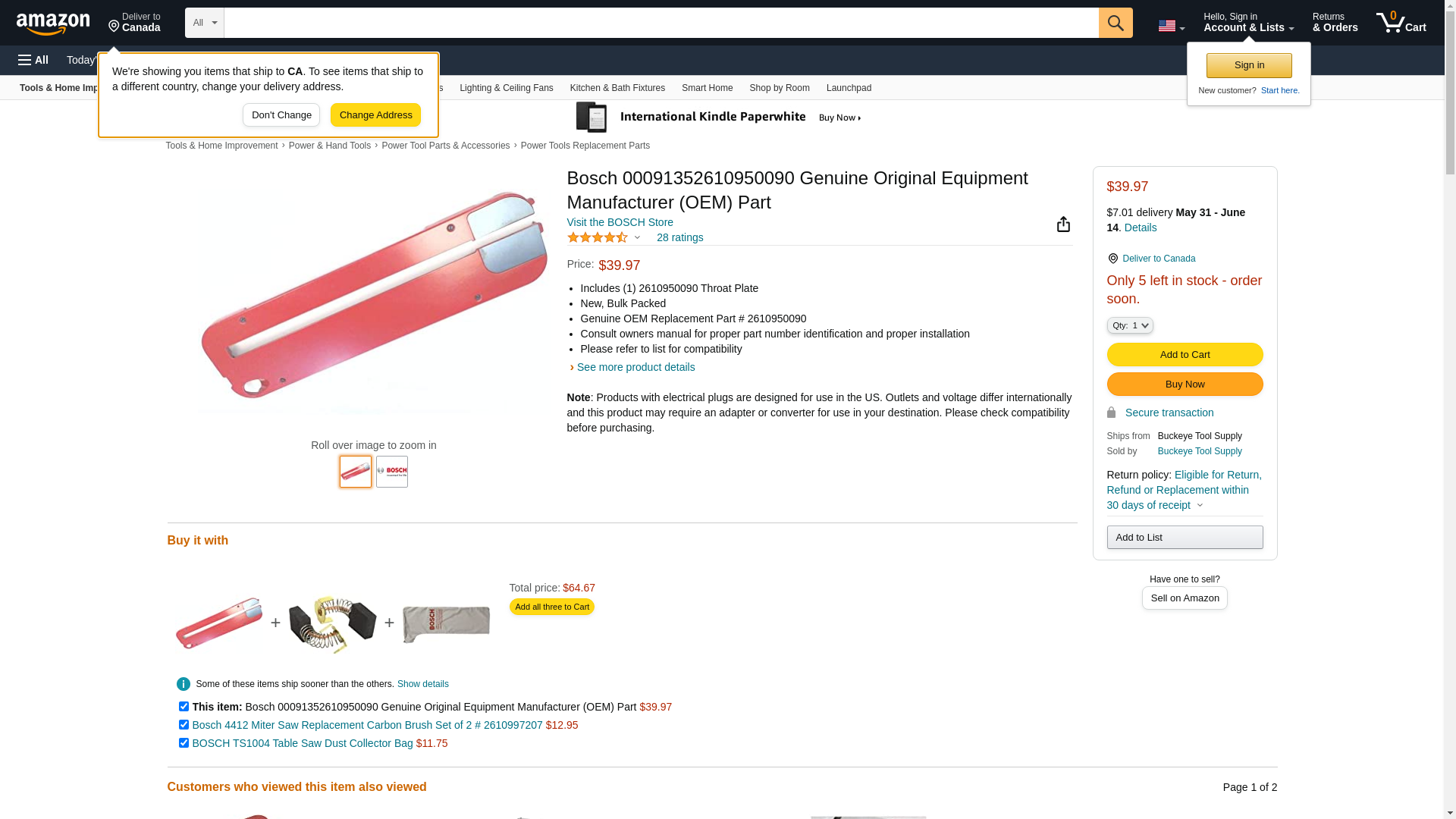
Task: Click the 28 ratings link
Action: coord(679,237)
